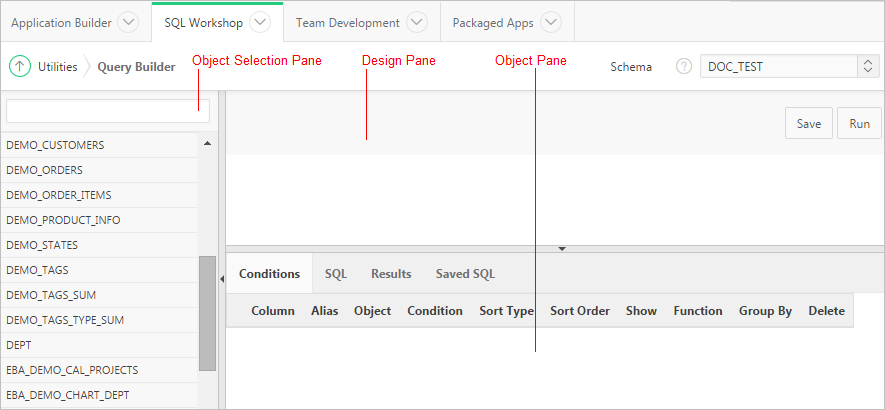Add the DEMO_ORDER_ITEMS table to design
The image size is (885, 410).
click(x=59, y=195)
